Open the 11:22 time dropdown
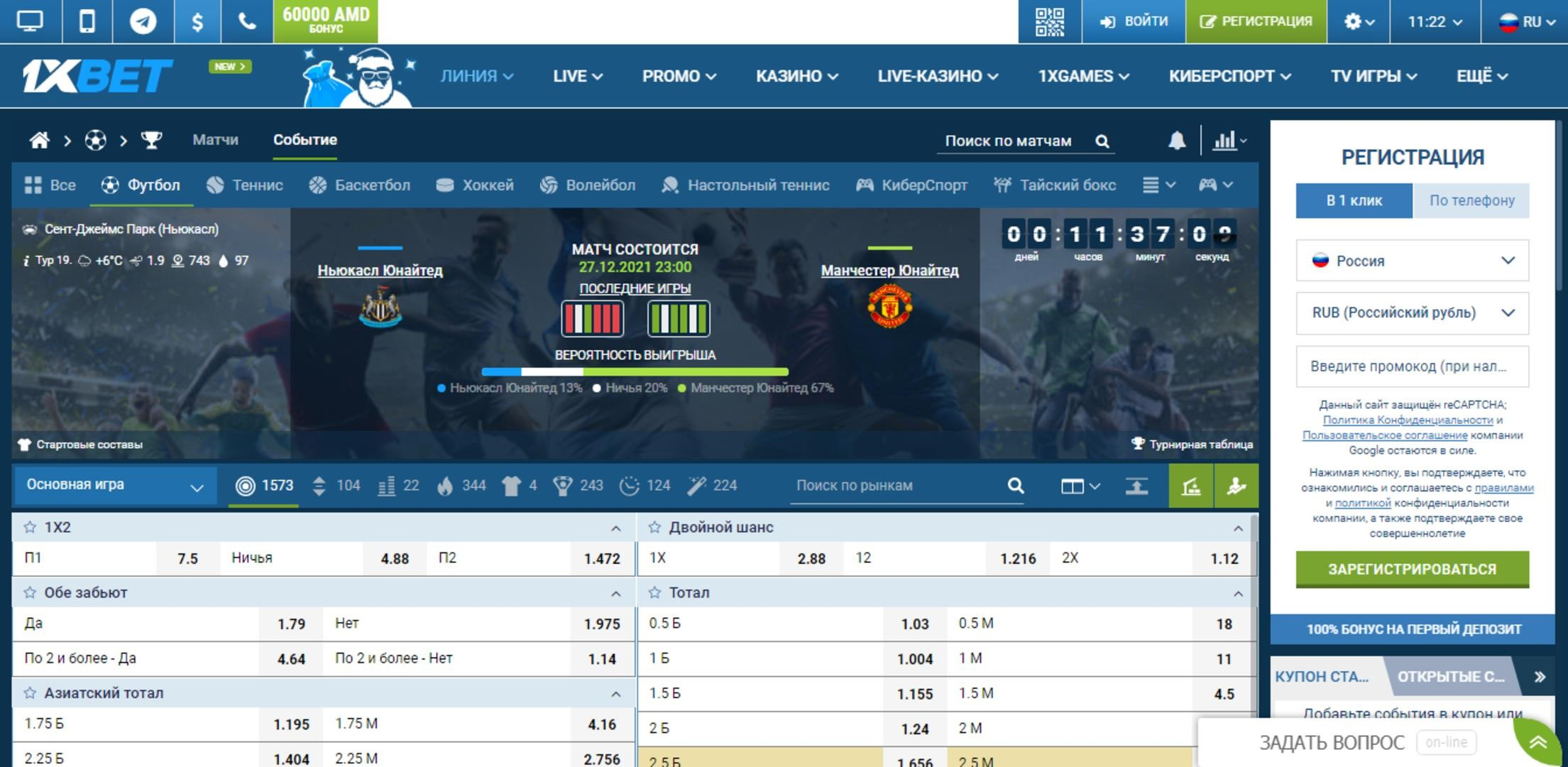The image size is (1568, 767). coord(1435,21)
